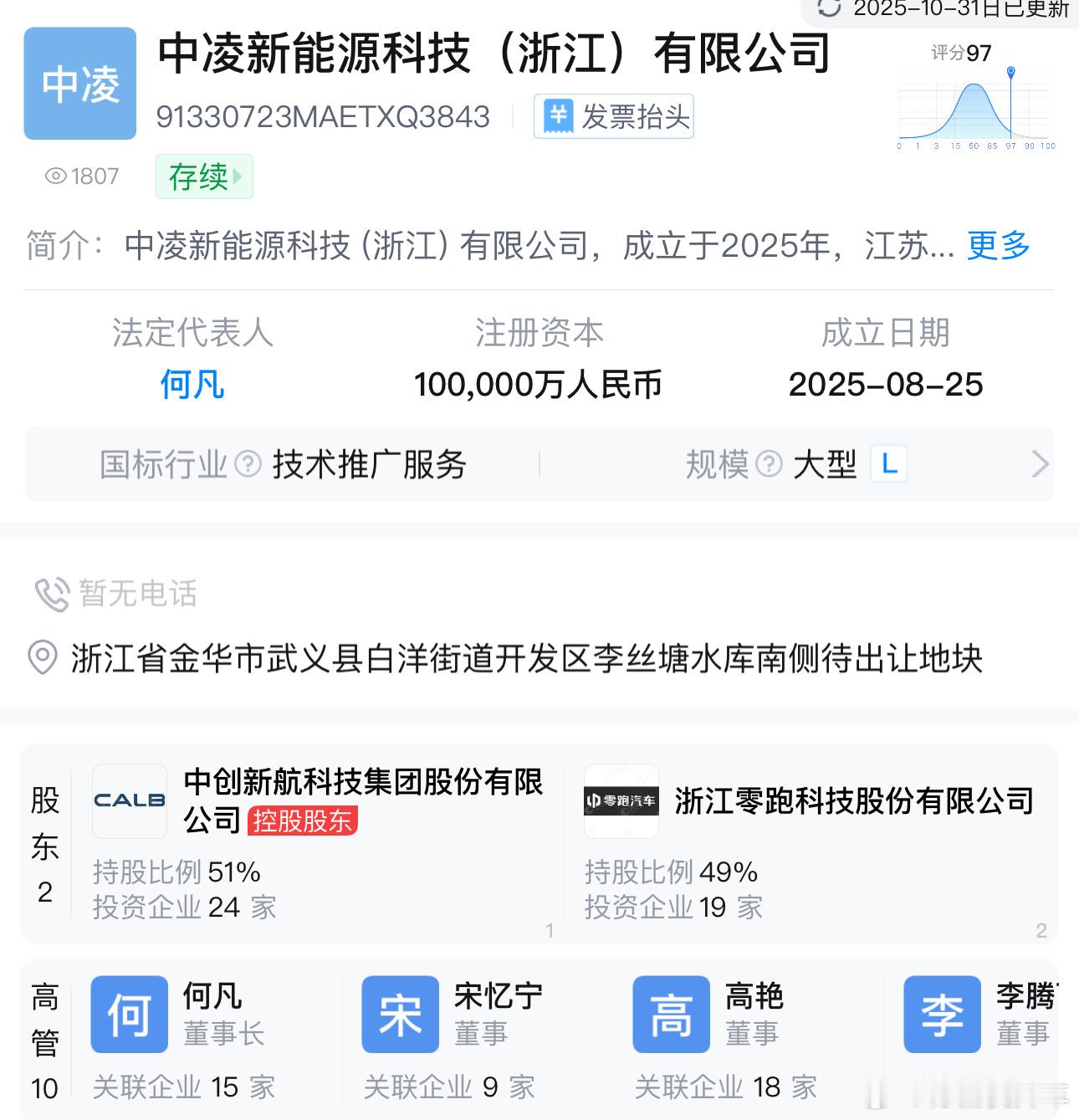Image resolution: width=1079 pixels, height=1120 pixels.
Task: Click the 零跑汽车 shareholder logo
Action: [x=621, y=801]
